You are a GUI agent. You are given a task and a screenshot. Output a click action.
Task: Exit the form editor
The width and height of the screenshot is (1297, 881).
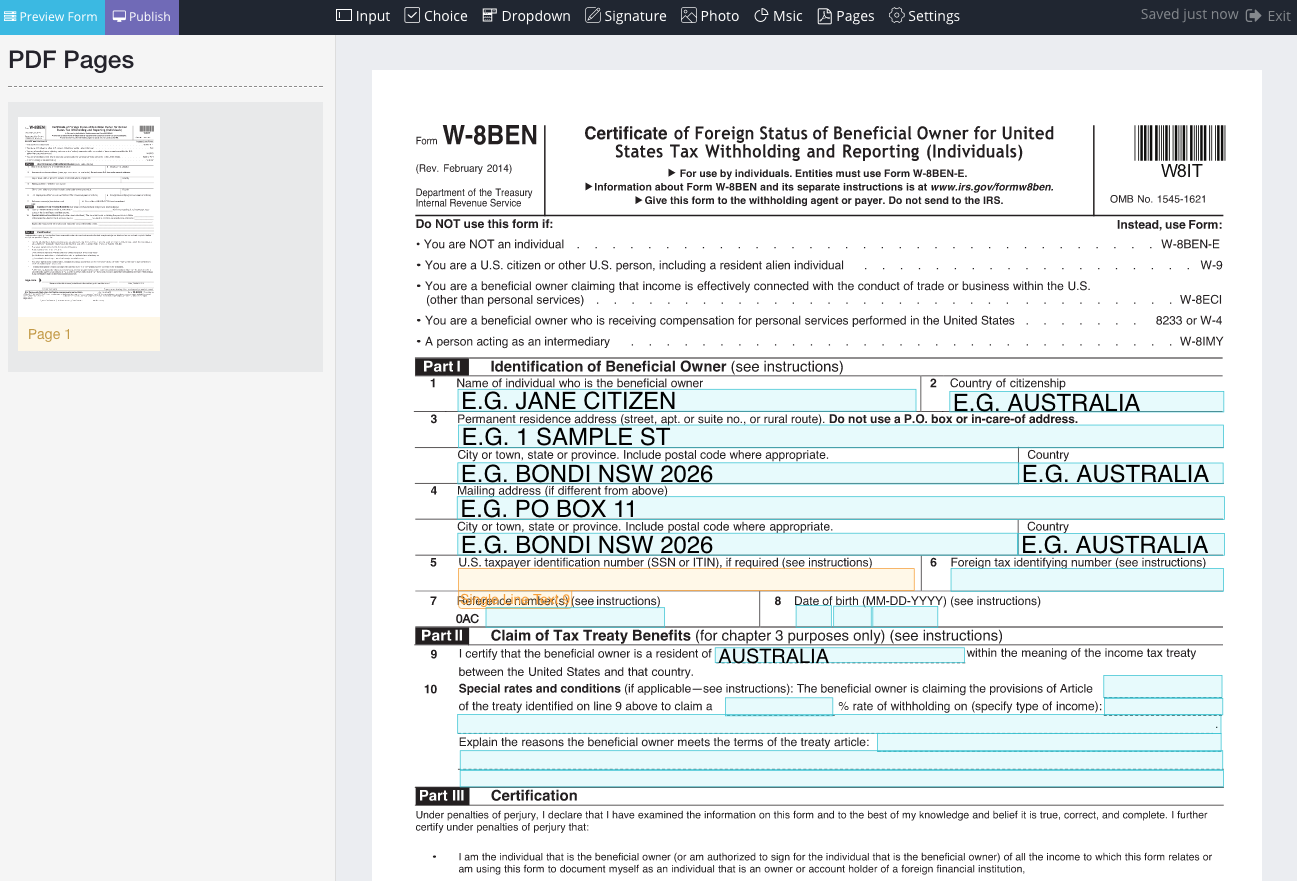pyautogui.click(x=1268, y=16)
